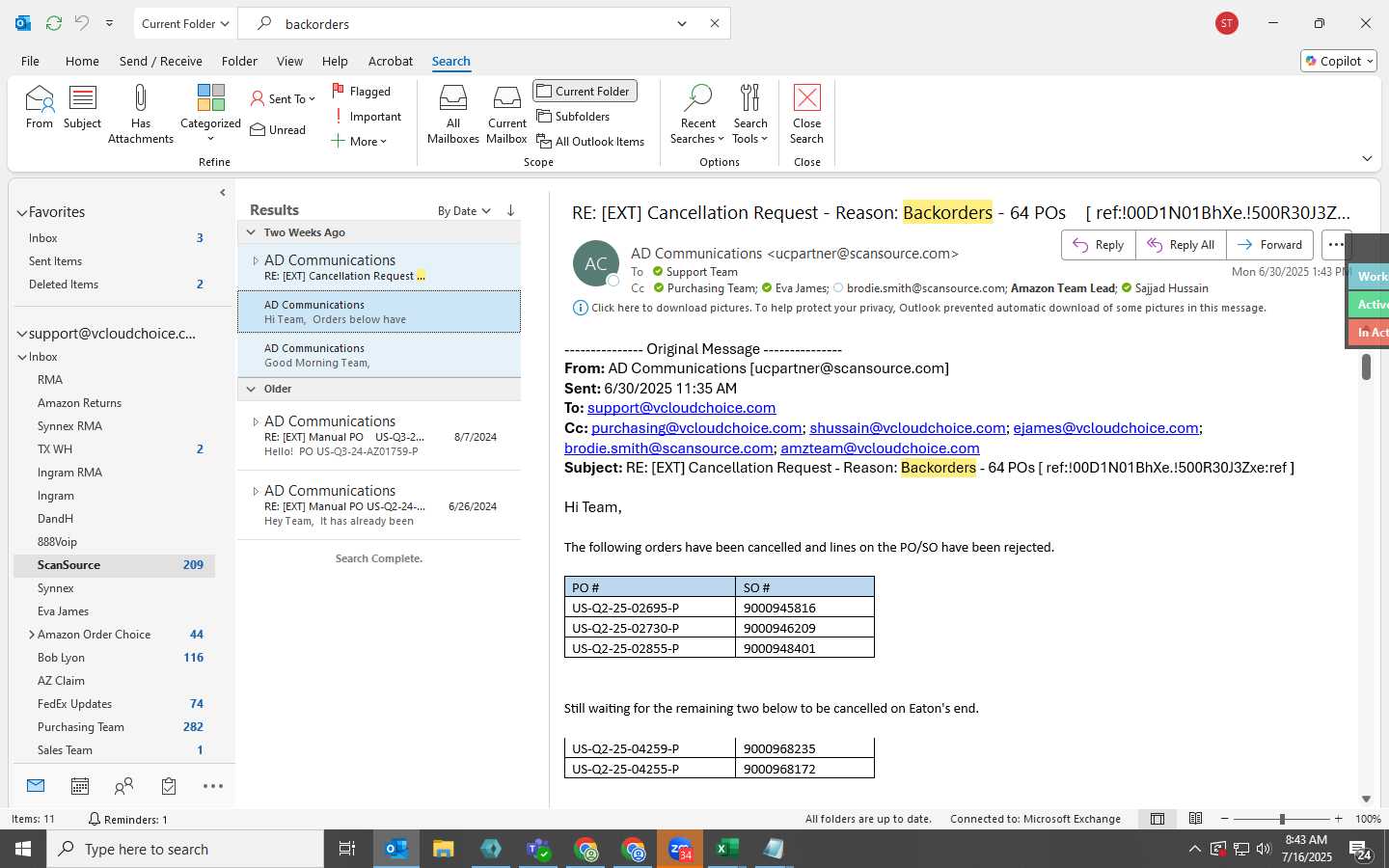The image size is (1389, 868).
Task: Collapse the folder pane arrow
Action: pos(223,192)
